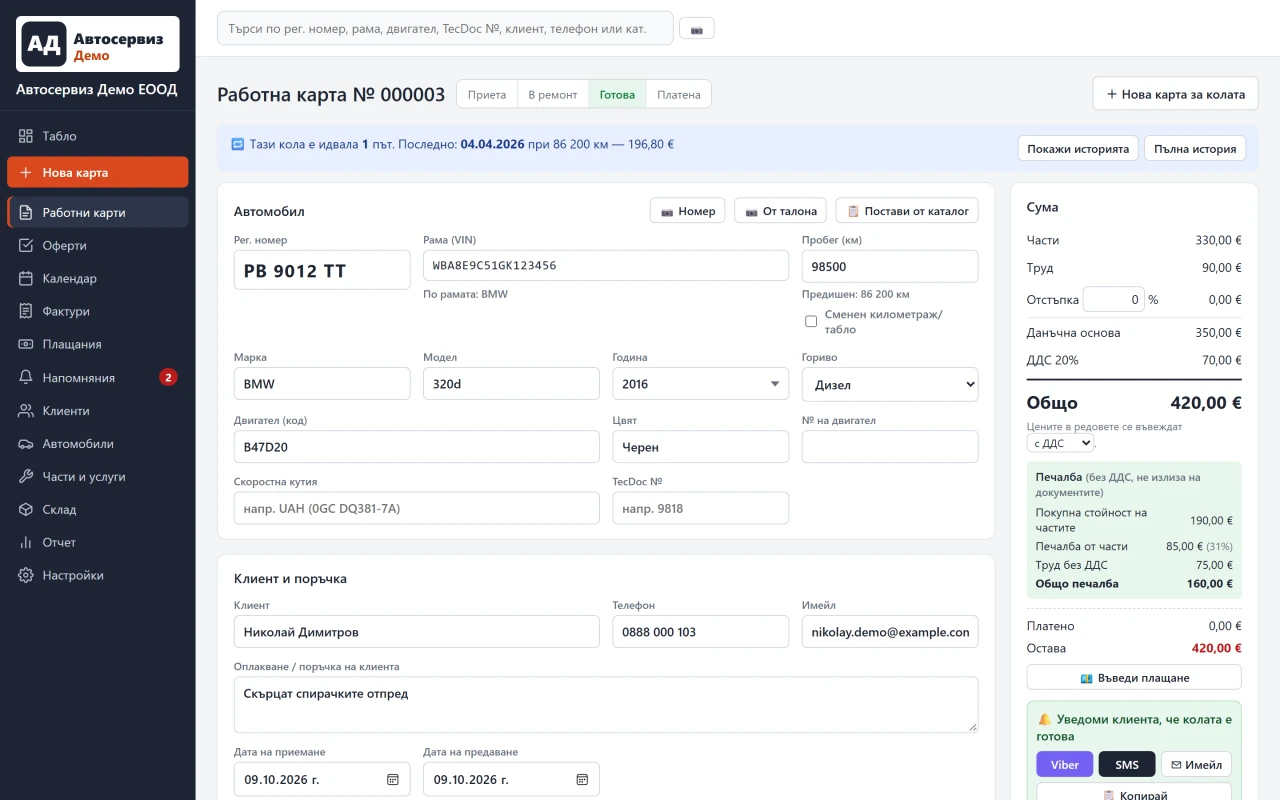Image resolution: width=1280 pixels, height=800 pixels.
Task: Mark the card as Платена
Action: [679, 94]
